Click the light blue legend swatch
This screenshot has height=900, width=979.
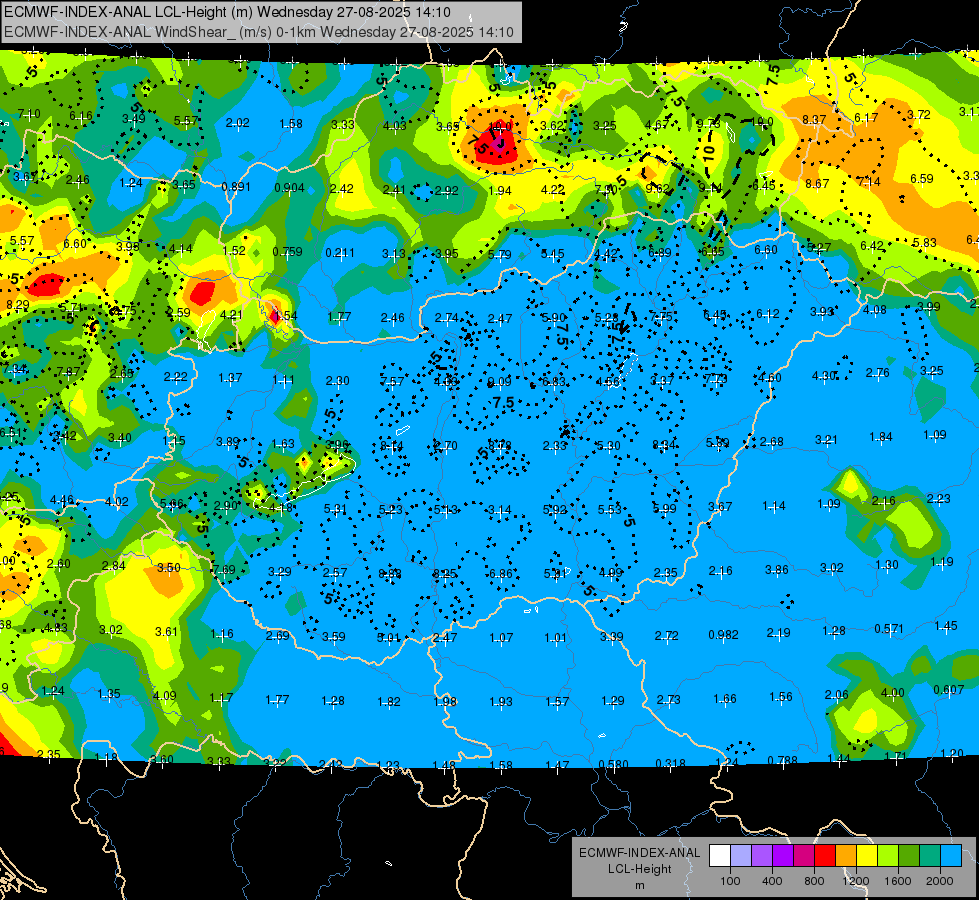pos(951,856)
